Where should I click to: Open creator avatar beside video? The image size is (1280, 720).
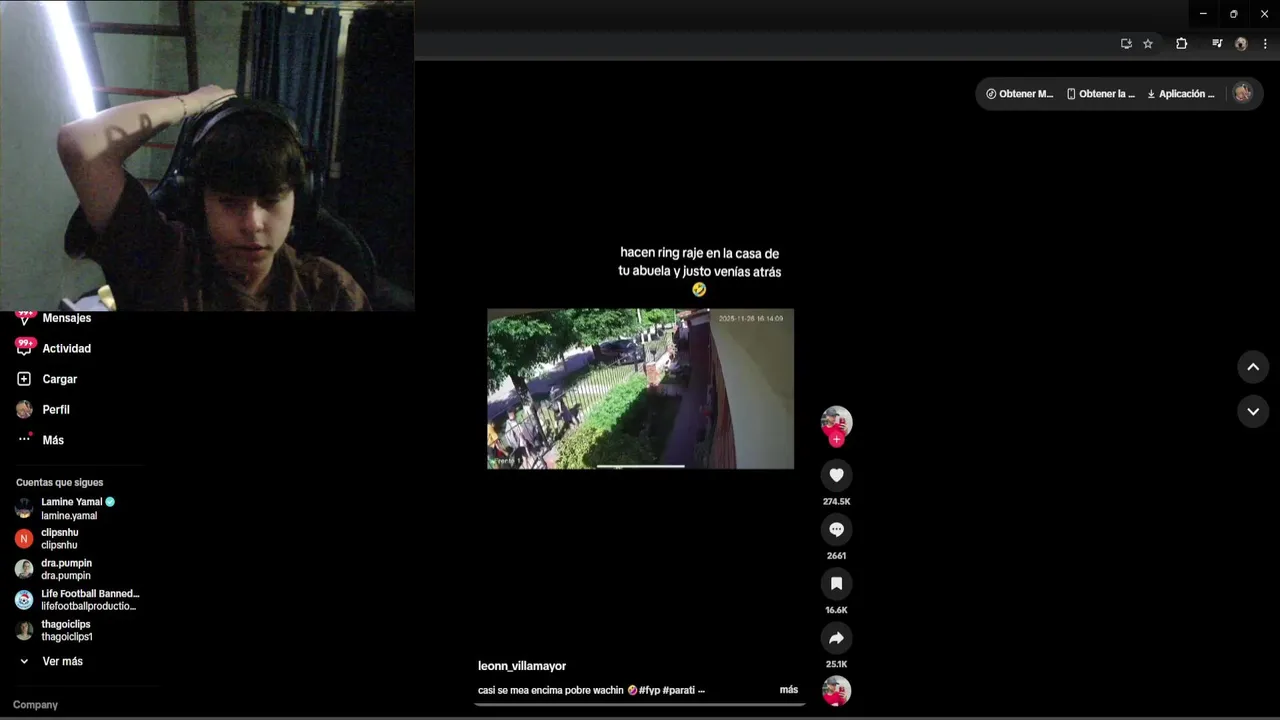point(836,421)
